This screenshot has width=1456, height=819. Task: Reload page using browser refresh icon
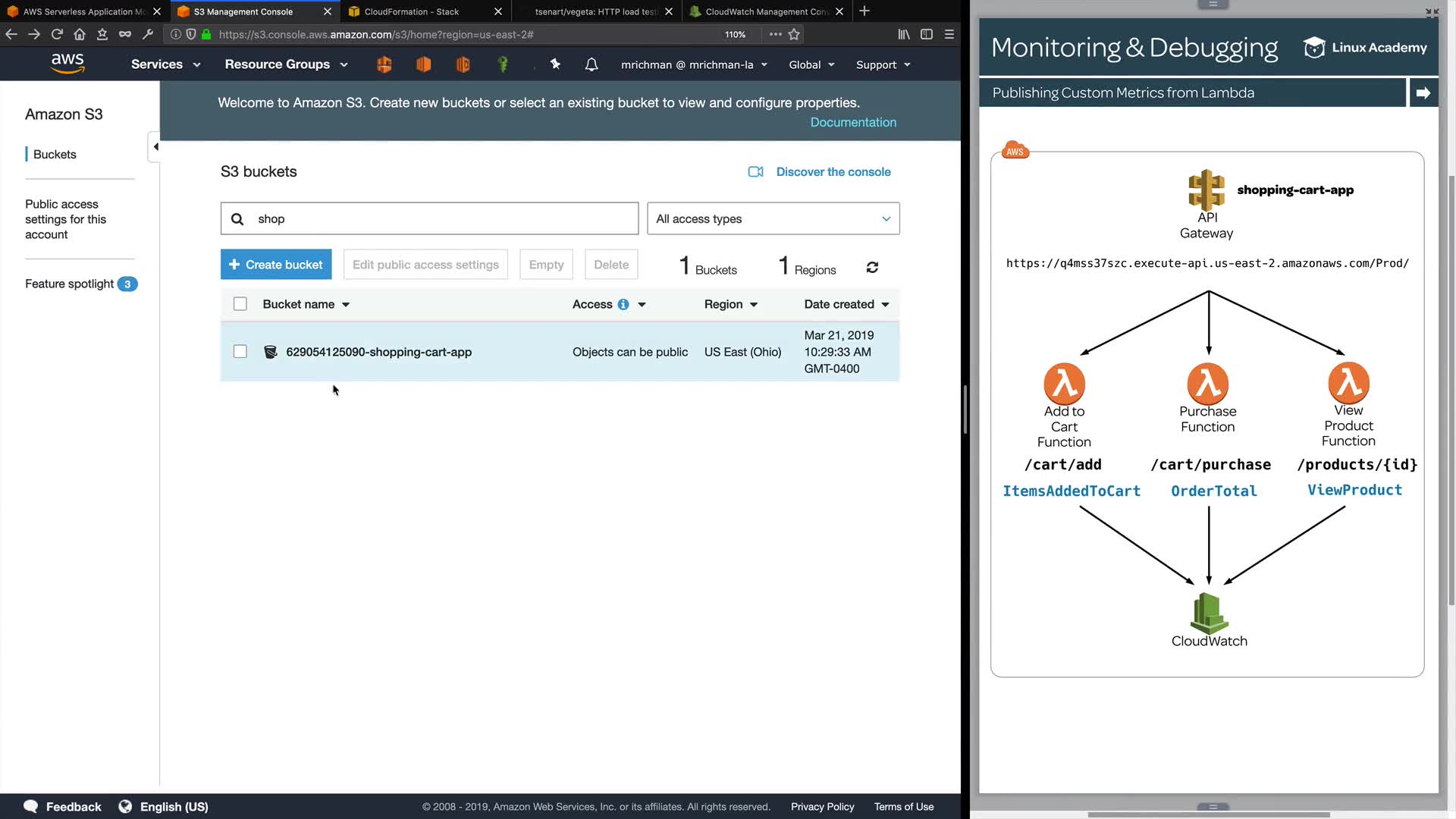click(x=57, y=34)
